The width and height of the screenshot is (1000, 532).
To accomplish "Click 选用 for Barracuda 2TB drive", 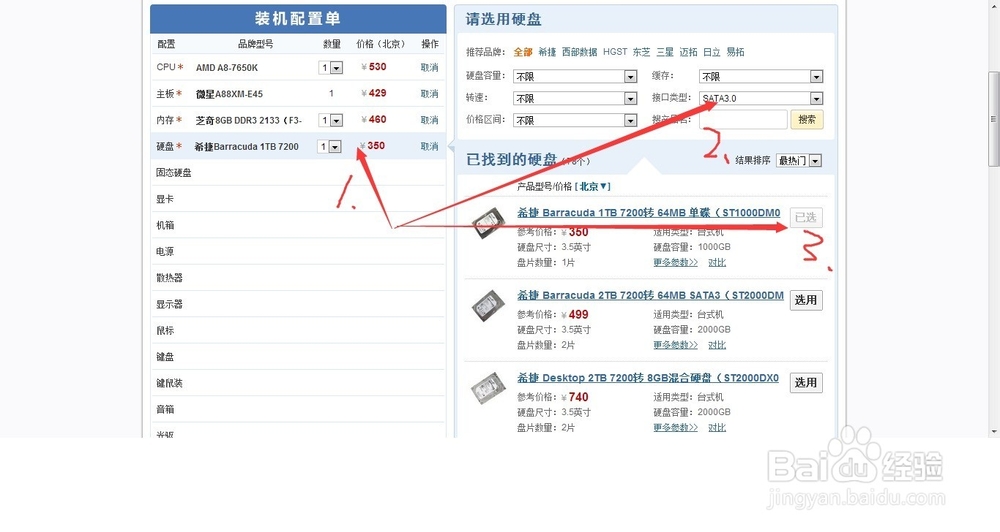I will tap(806, 300).
